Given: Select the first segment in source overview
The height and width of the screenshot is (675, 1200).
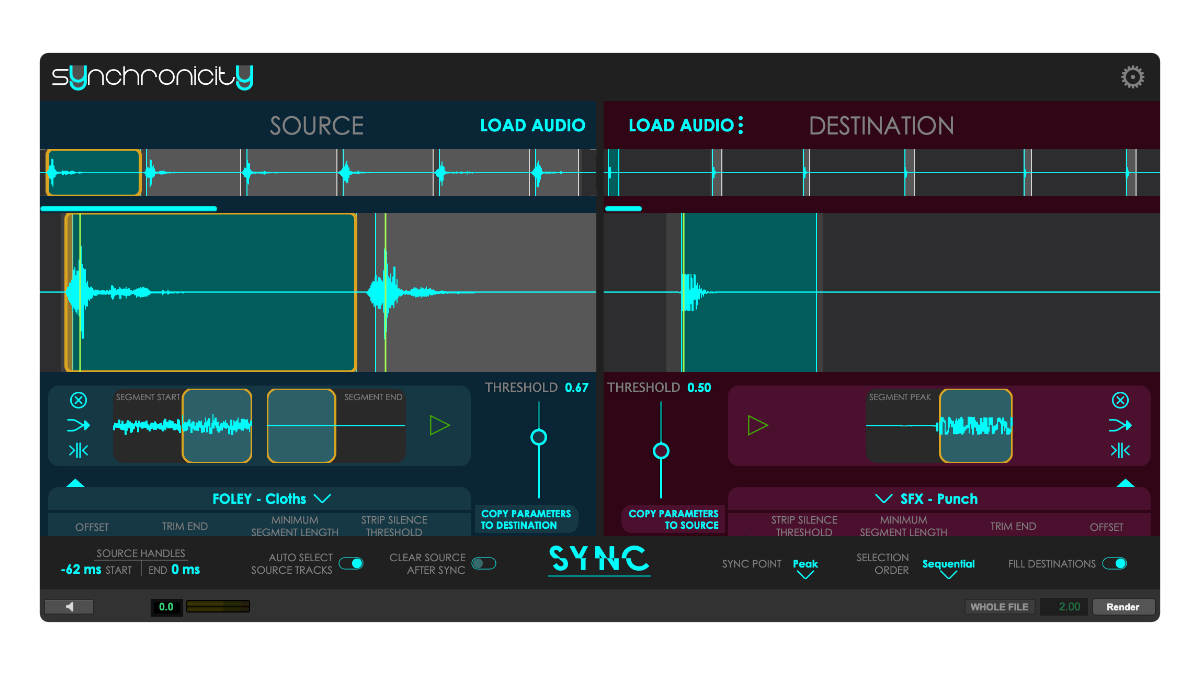Looking at the screenshot, I should pyautogui.click(x=93, y=173).
